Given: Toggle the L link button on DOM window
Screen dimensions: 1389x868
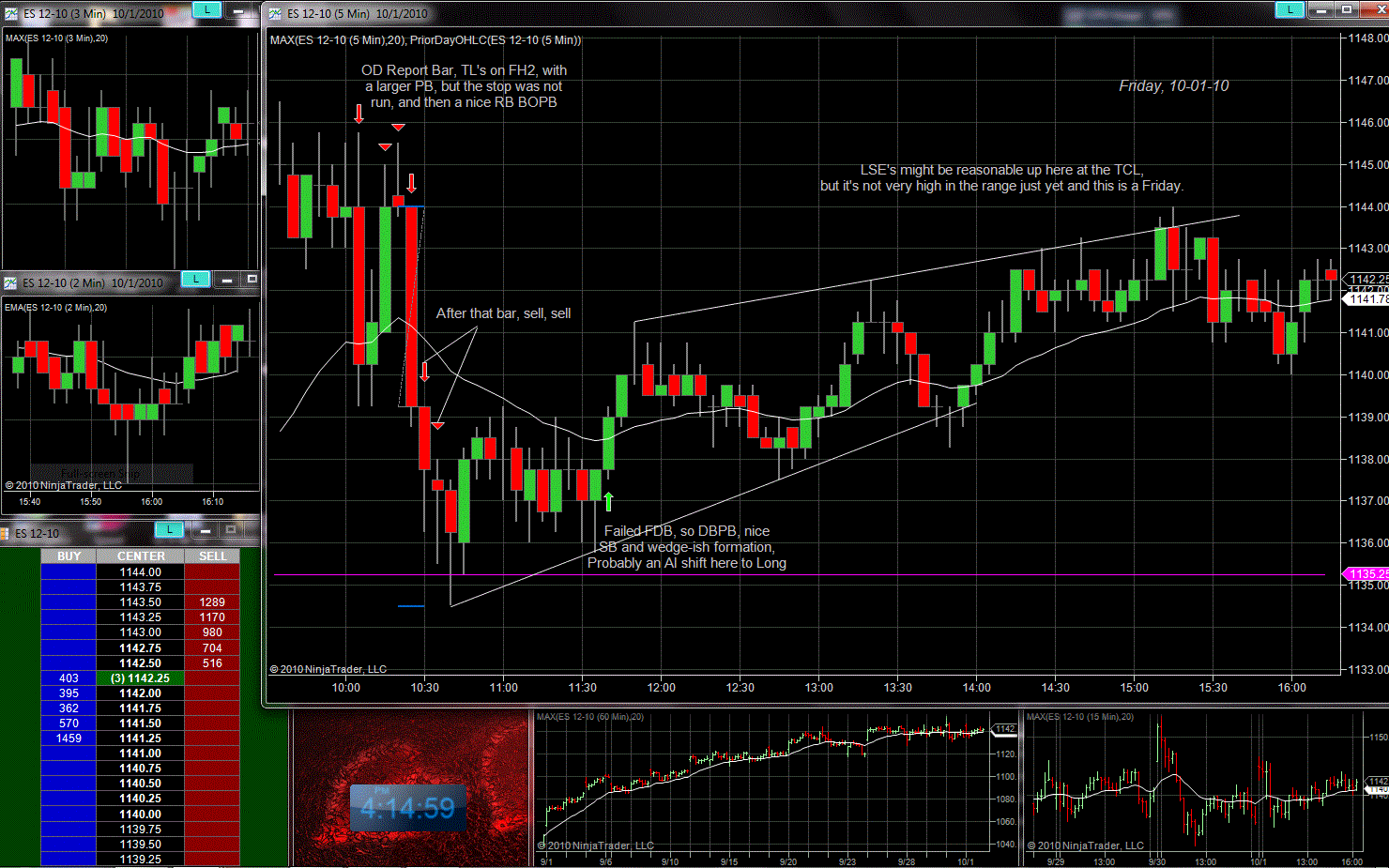Looking at the screenshot, I should coord(169,530).
